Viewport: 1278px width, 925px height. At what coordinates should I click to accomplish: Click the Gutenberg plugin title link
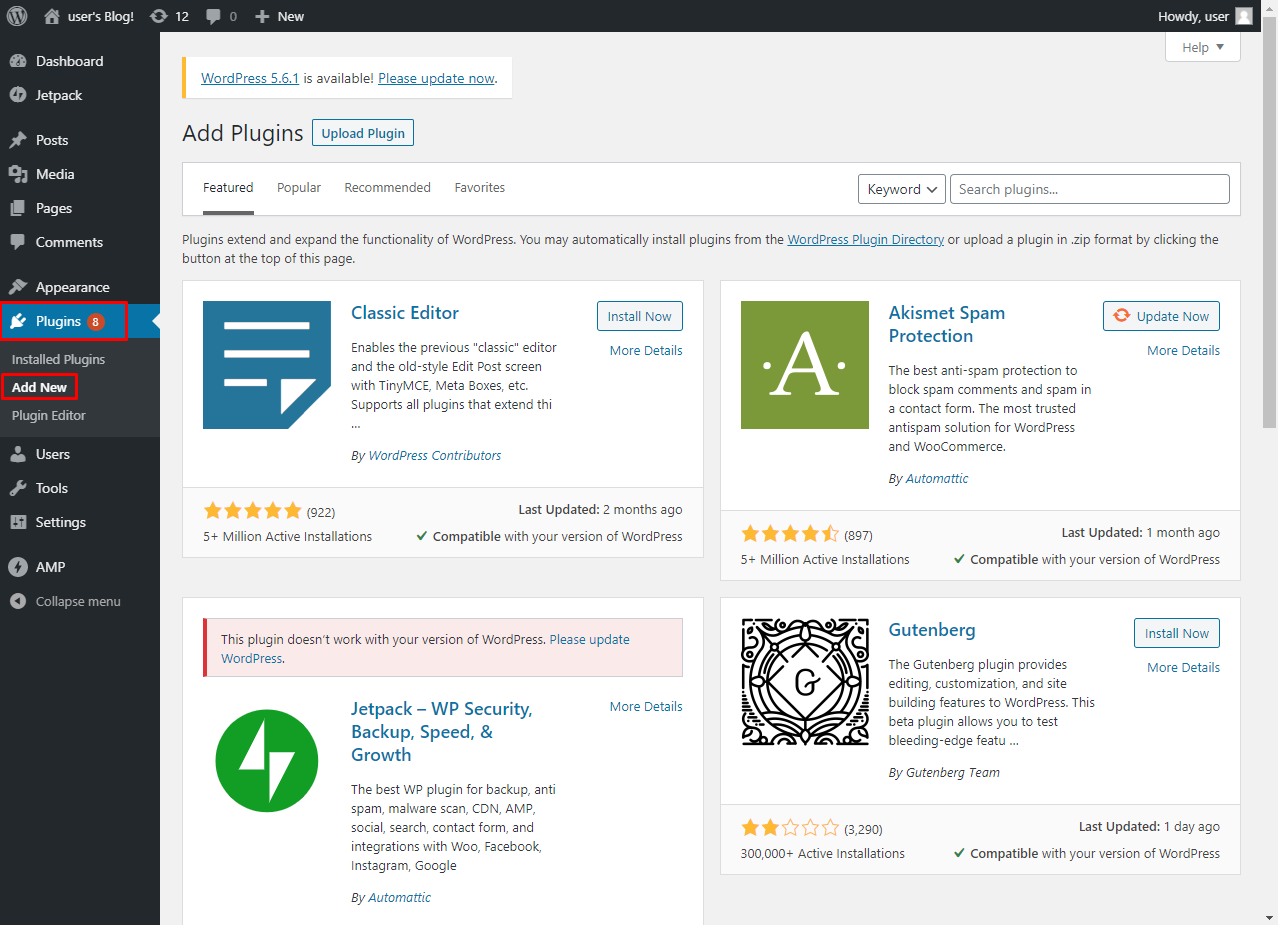coord(932,630)
